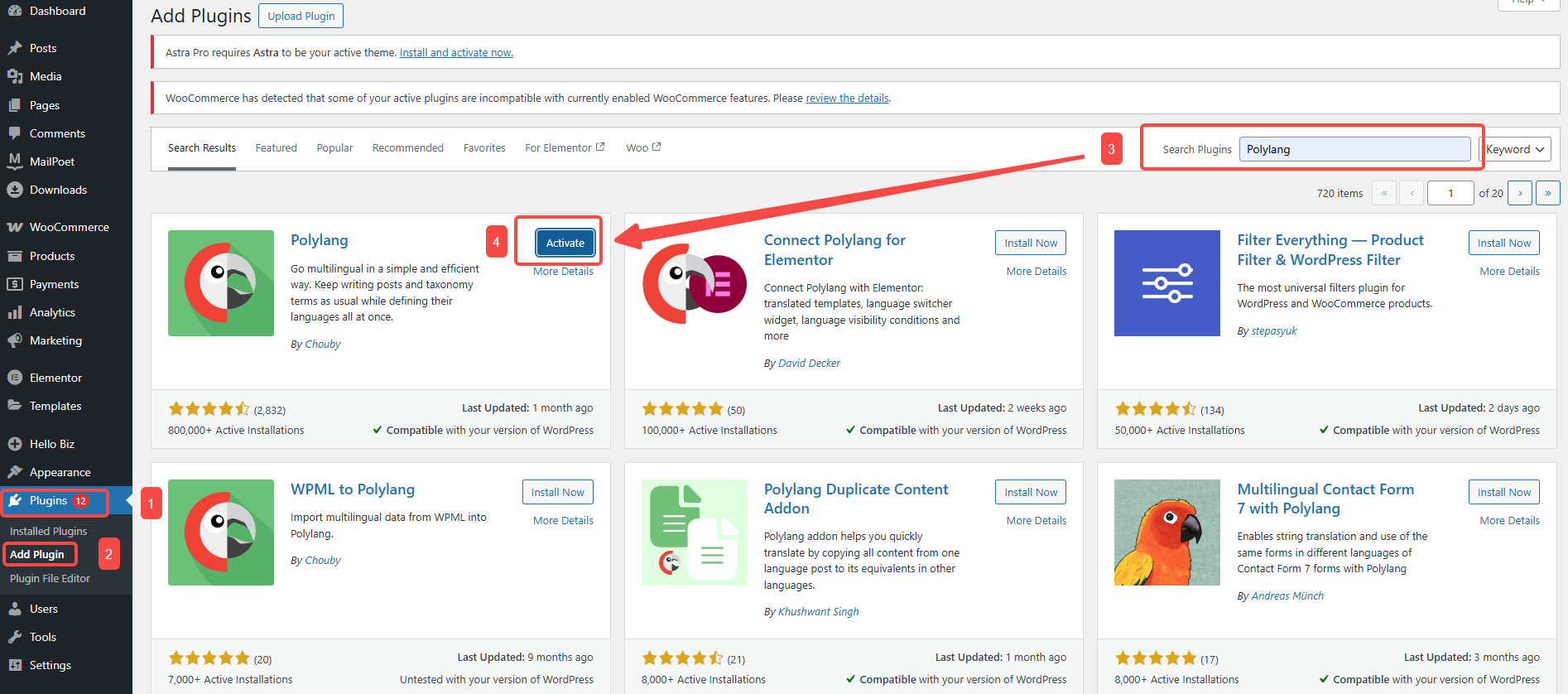This screenshot has height=694, width=1568.
Task: Click the Products box icon
Action: pos(15,256)
